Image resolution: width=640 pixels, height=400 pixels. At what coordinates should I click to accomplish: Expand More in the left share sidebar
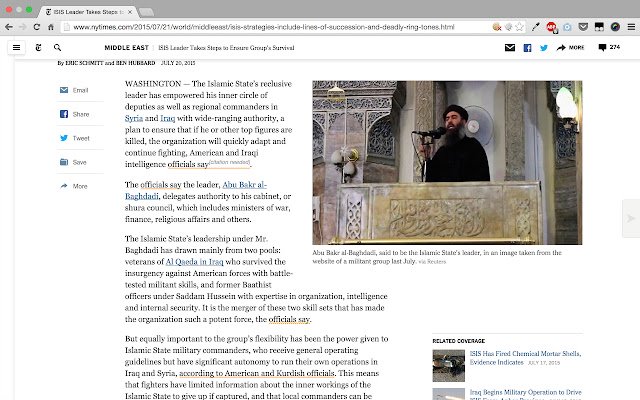73,186
